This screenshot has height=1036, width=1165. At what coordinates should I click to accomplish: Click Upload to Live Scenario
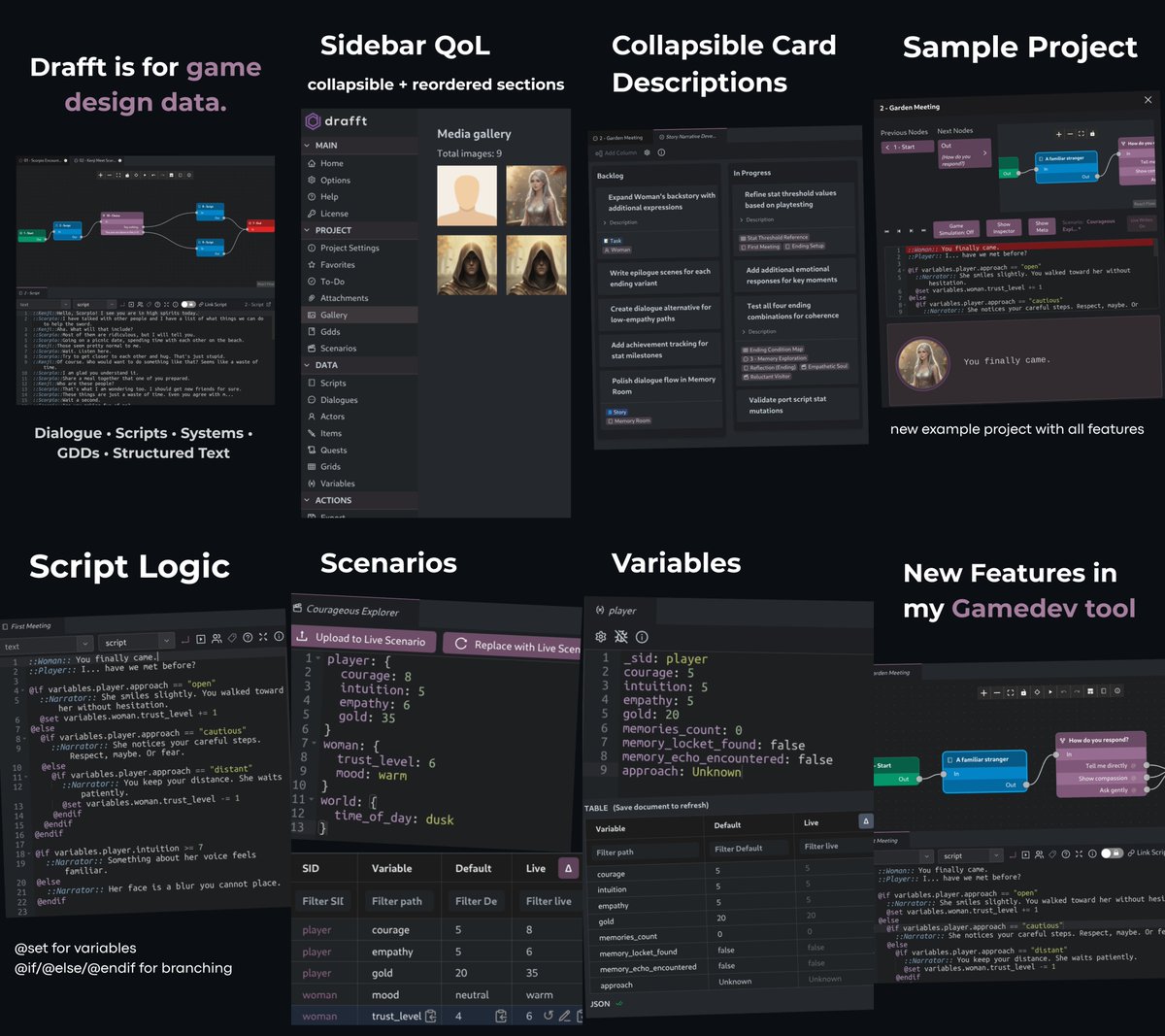pos(362,638)
